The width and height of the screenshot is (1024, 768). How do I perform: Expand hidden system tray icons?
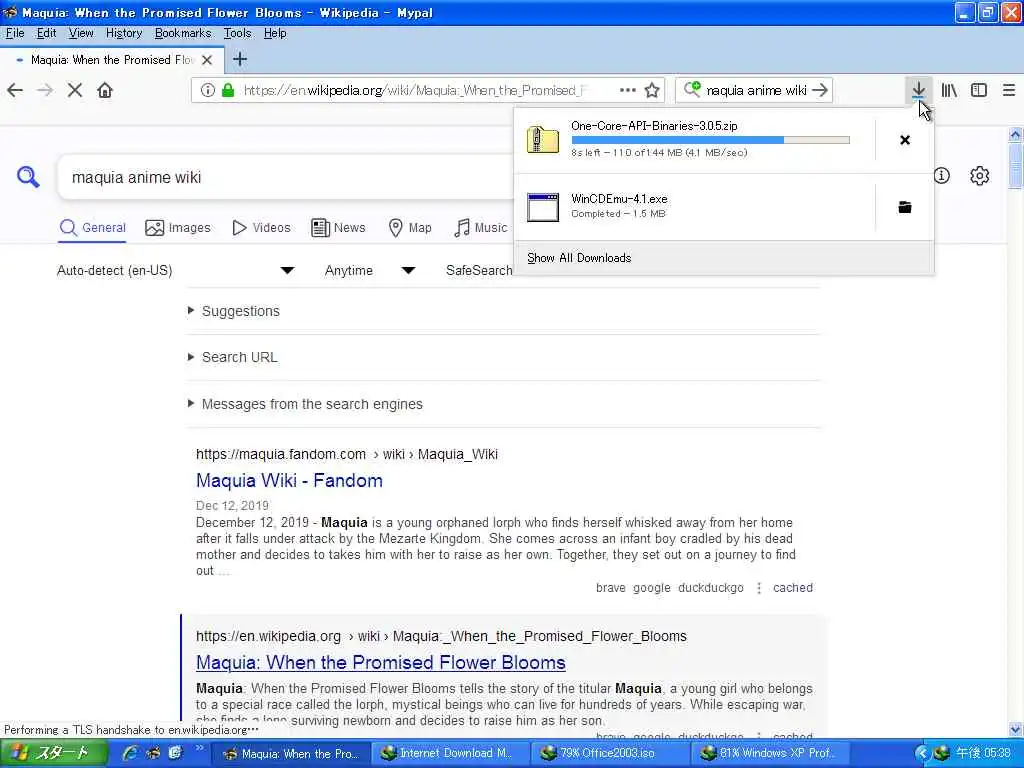(921, 753)
